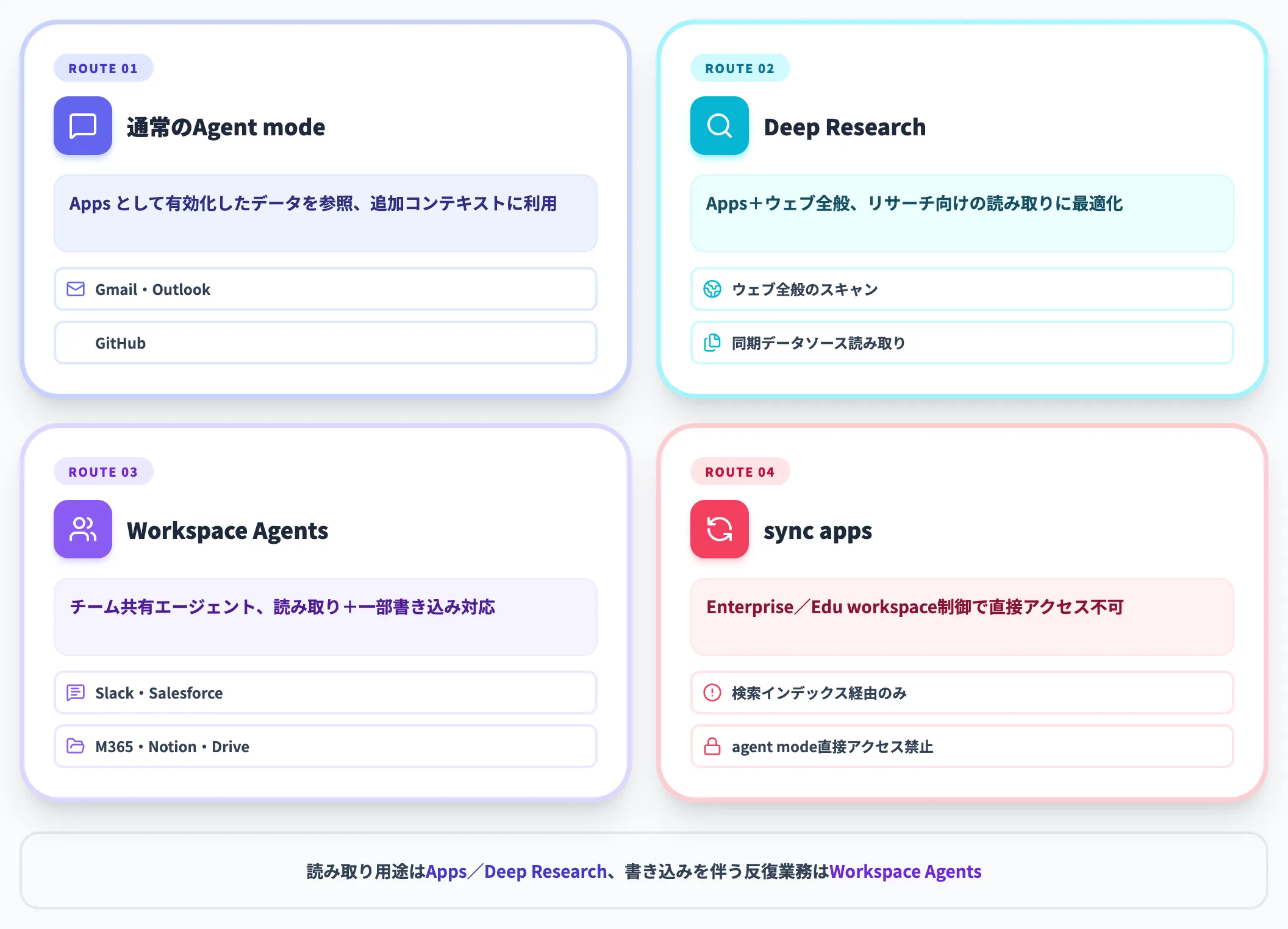Image resolution: width=1288 pixels, height=929 pixels.
Task: Click 同期データソース読み取り text
Action: point(818,343)
